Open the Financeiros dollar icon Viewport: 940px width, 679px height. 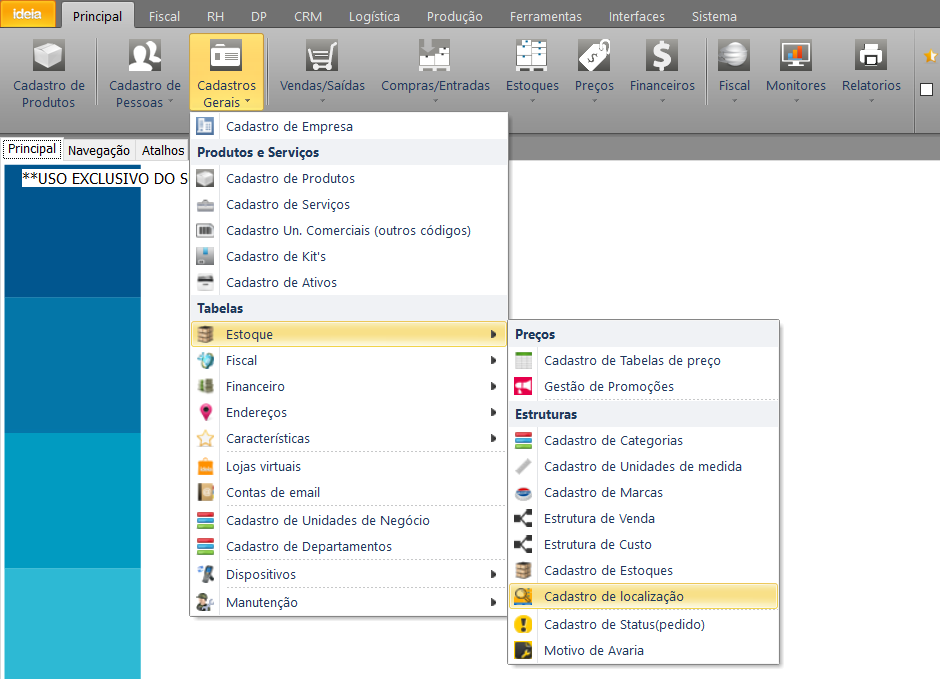tap(662, 58)
